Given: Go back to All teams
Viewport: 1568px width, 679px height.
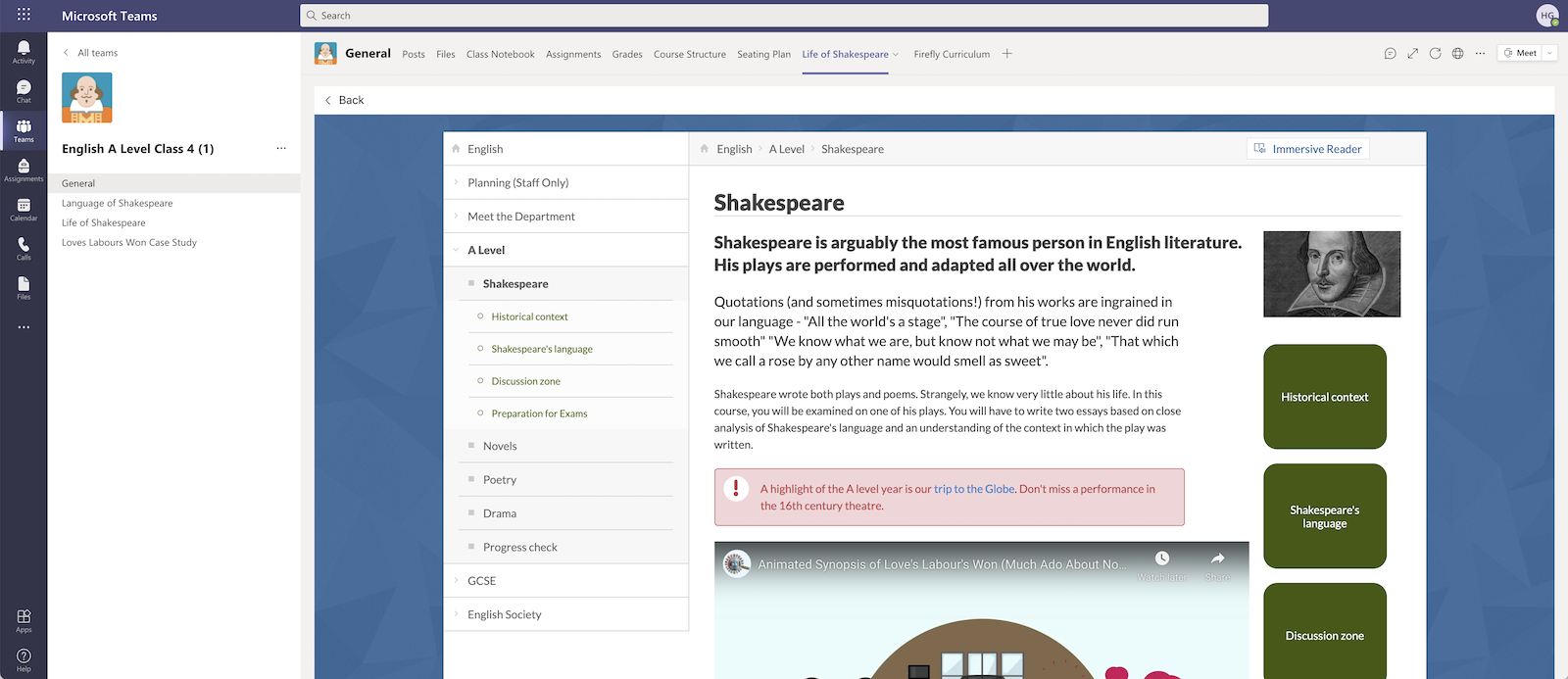Looking at the screenshot, I should click(90, 53).
